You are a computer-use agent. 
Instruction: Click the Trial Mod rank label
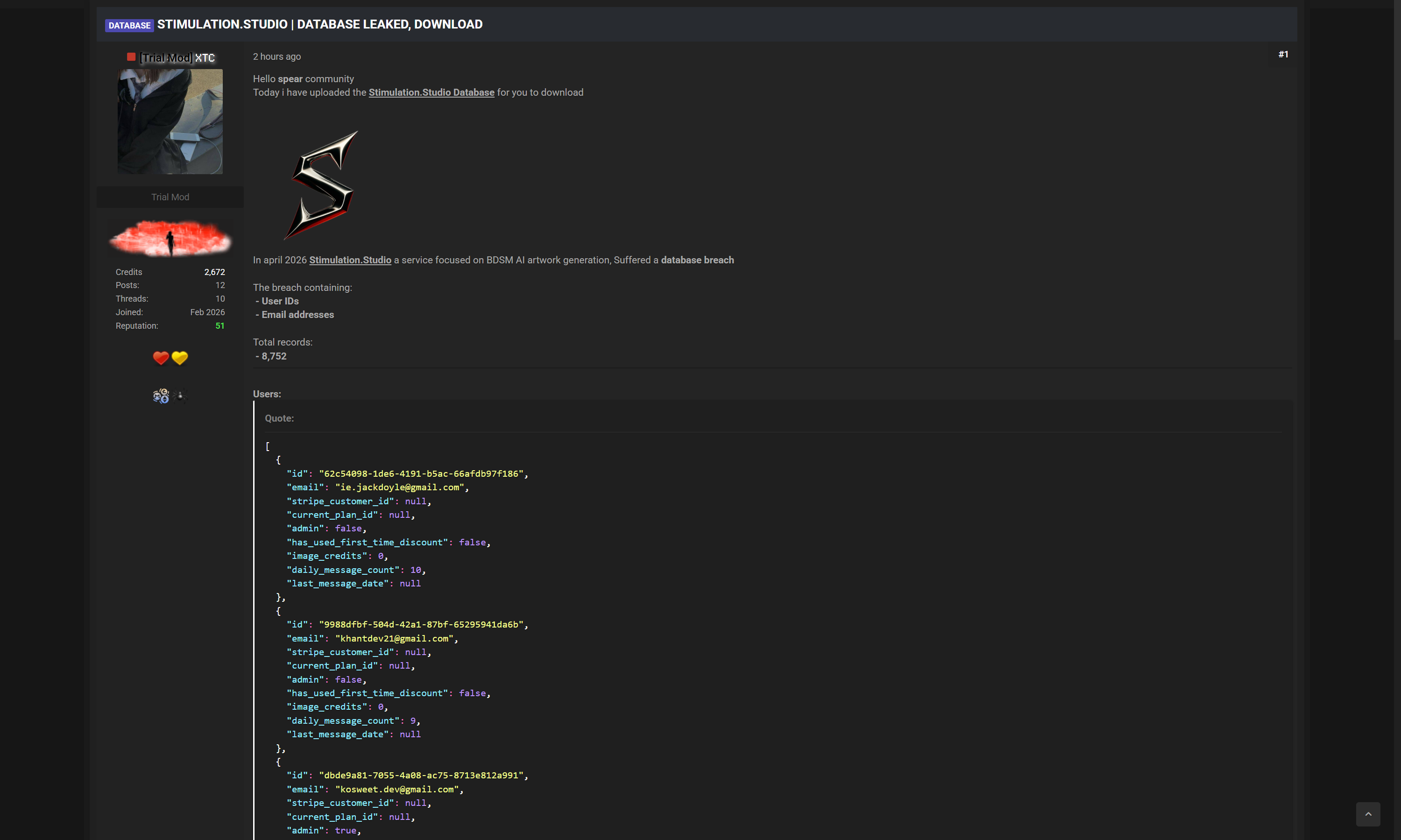[x=170, y=197]
